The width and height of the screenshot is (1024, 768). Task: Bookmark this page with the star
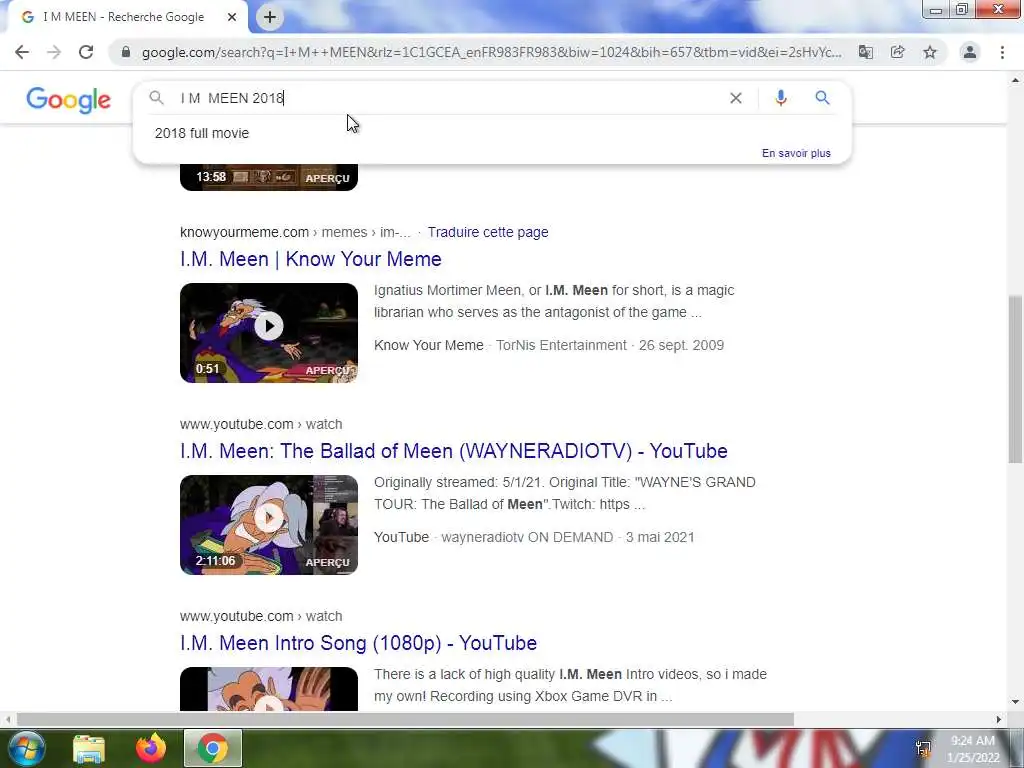click(930, 52)
